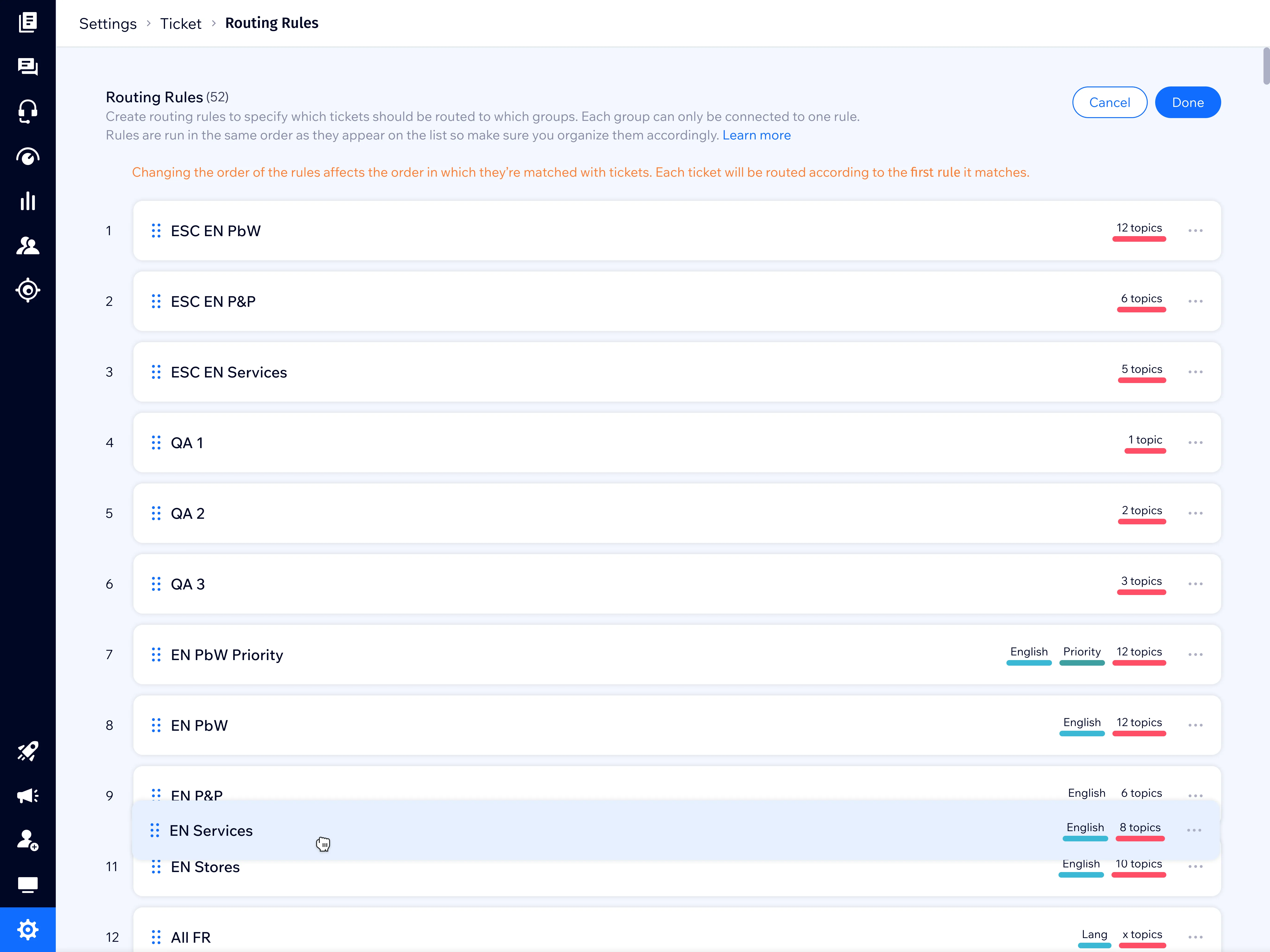Click the 6 topics tag on ESC EN P&P
1270x952 pixels.
[1141, 301]
